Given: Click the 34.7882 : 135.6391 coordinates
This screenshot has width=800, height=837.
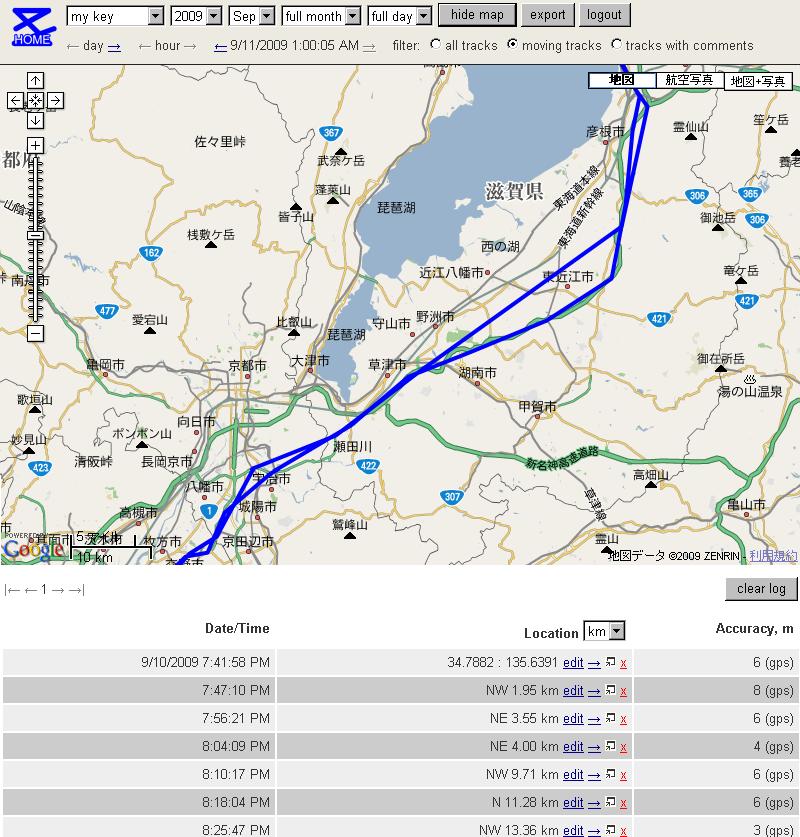Looking at the screenshot, I should [502, 662].
